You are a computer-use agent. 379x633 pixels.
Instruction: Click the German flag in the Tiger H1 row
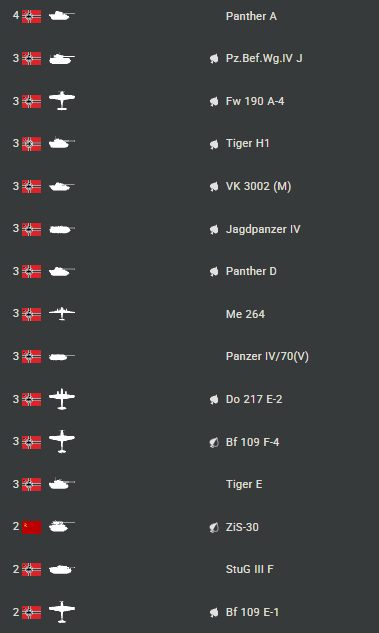[31, 144]
